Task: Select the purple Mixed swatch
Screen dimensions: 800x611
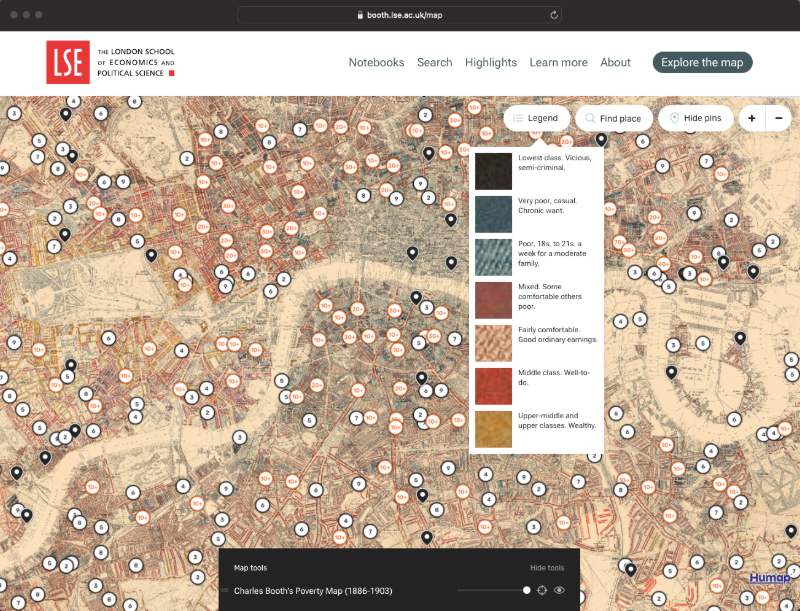Action: point(493,300)
